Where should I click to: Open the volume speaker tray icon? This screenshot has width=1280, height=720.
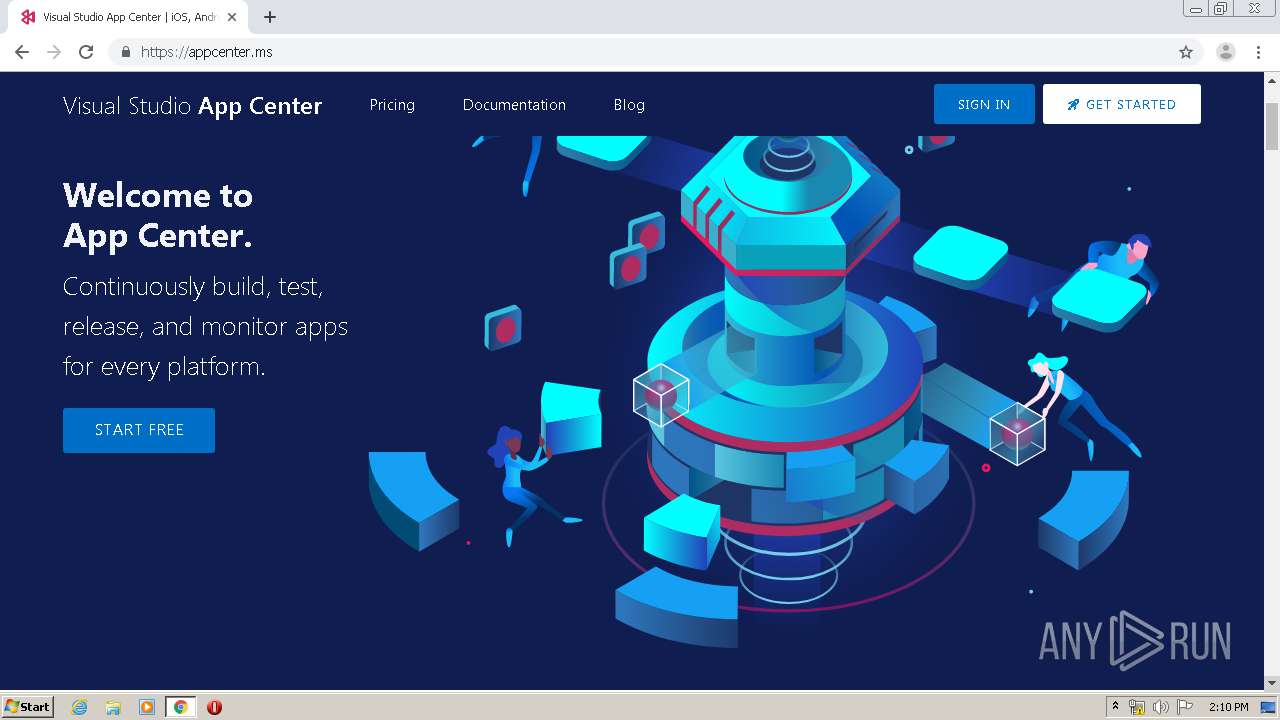click(1161, 707)
